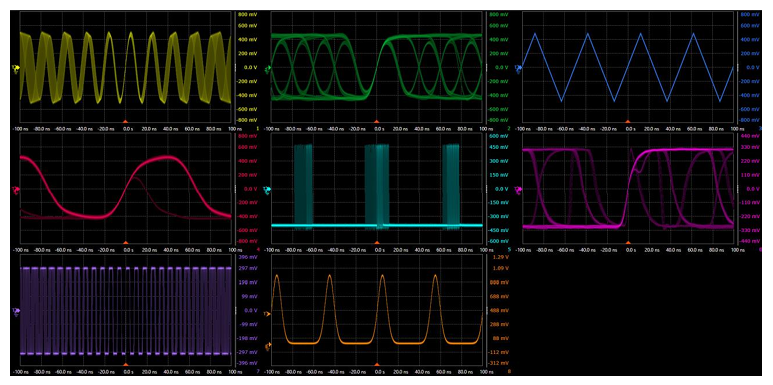
Task: Click the '-220 mV' magenta scale label
Action: [748, 217]
